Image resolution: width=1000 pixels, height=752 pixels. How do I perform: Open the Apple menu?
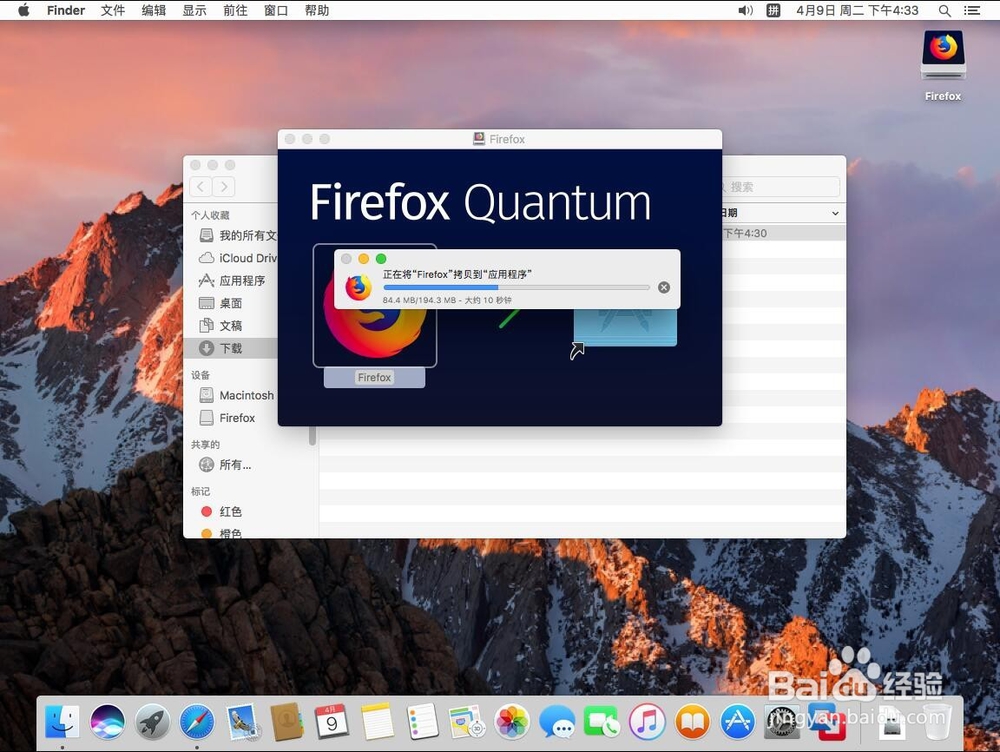point(24,10)
